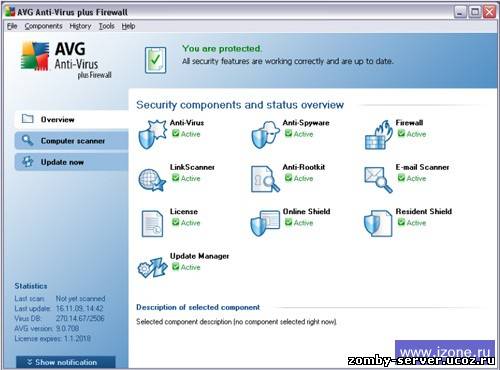Click Resident Shield Active status checkmark

point(401,222)
